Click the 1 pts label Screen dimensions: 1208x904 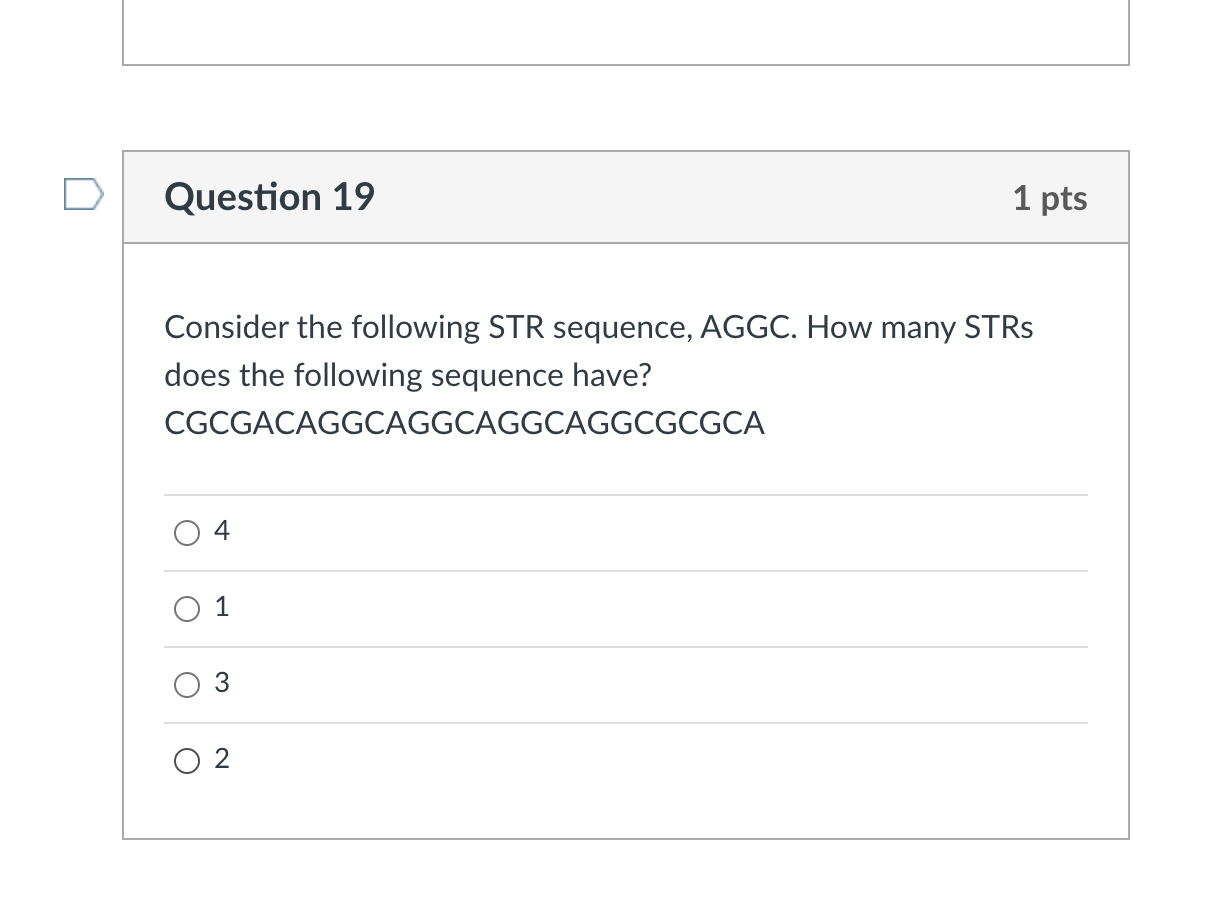1049,198
